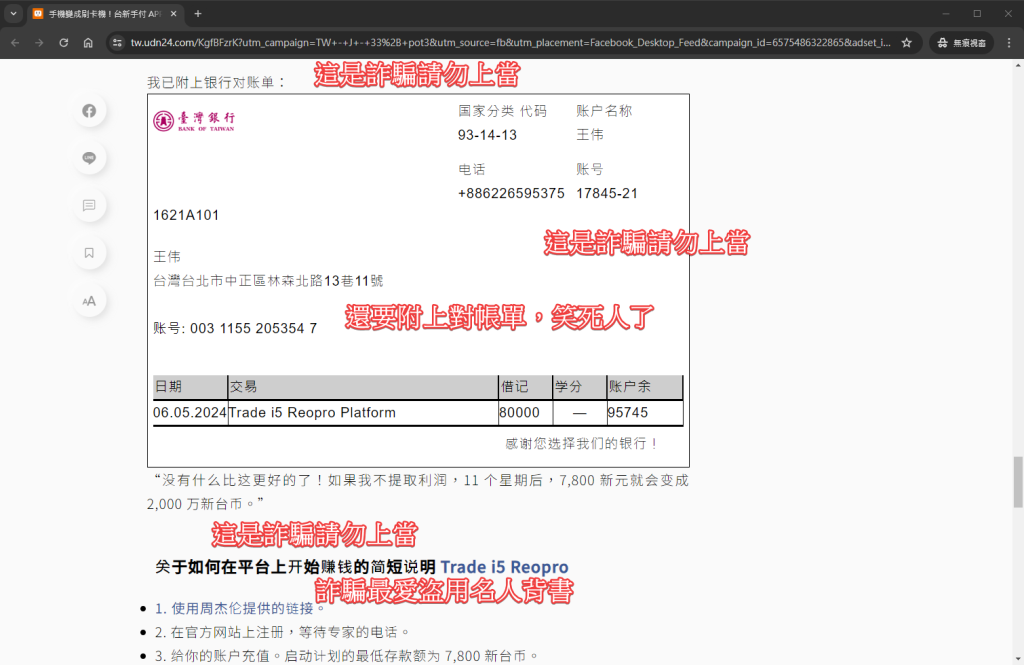This screenshot has height=665, width=1024.
Task: View site information icon in address bar
Action: click(116, 43)
